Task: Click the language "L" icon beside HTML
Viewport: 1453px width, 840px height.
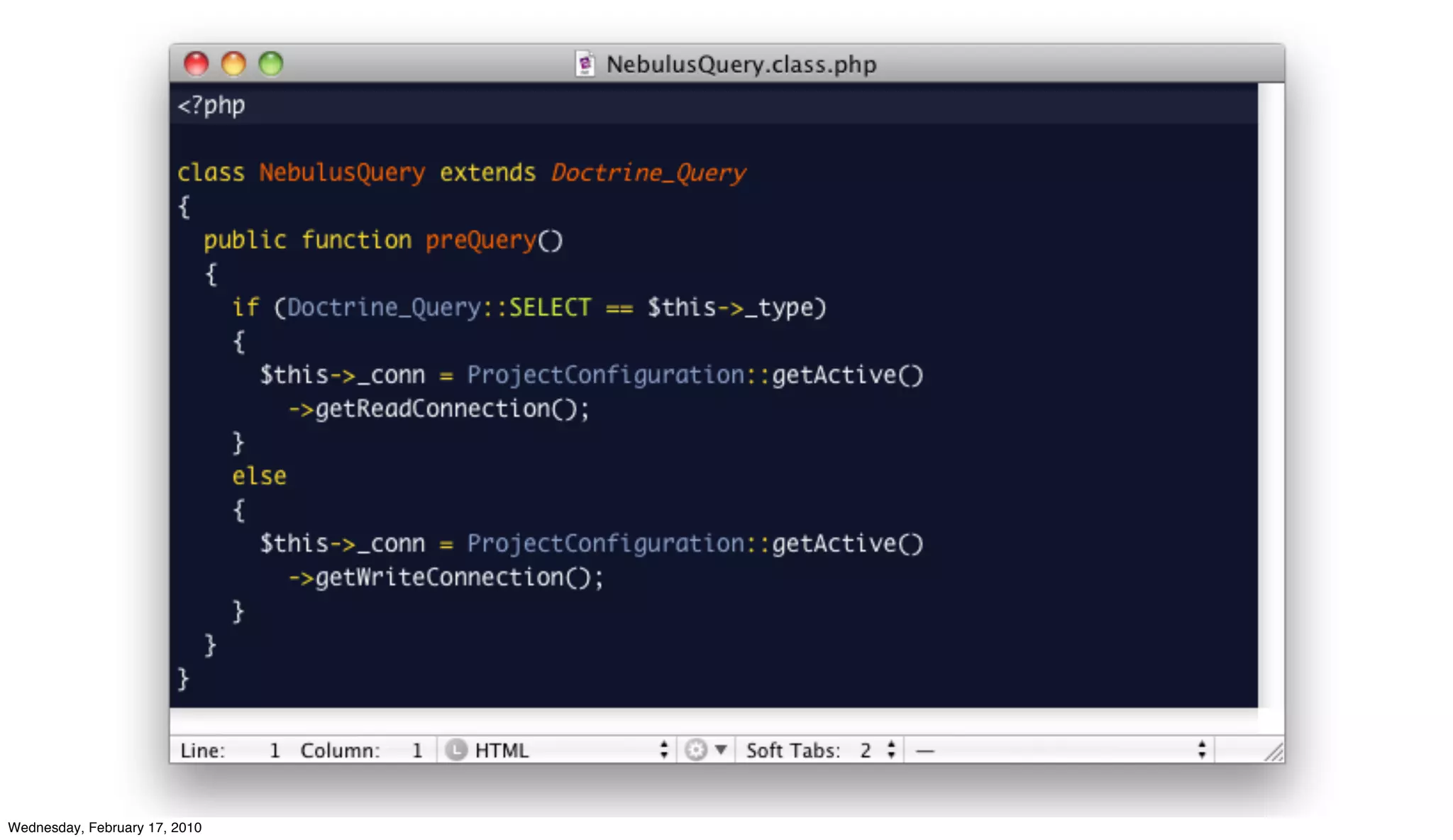Action: pos(456,750)
